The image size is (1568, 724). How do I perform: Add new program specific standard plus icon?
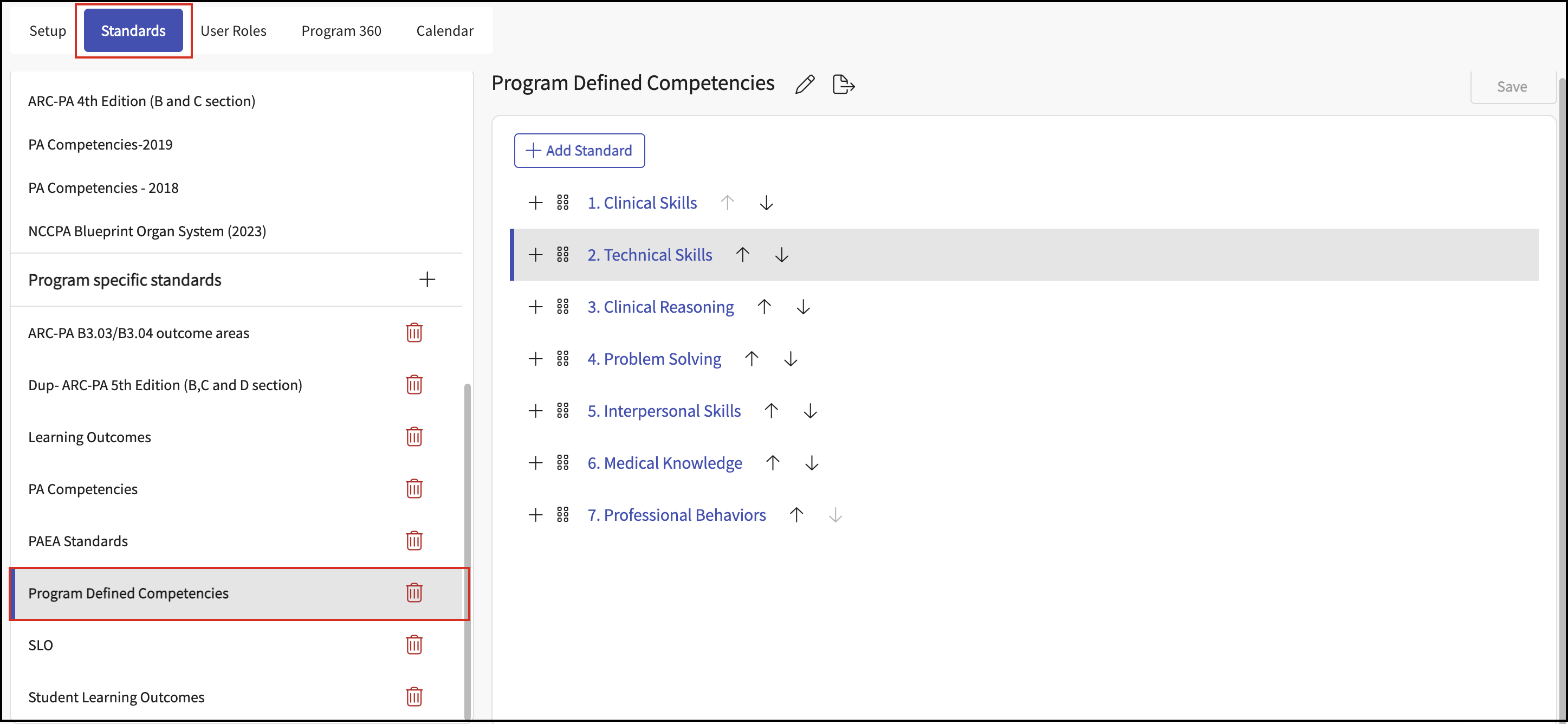427,280
